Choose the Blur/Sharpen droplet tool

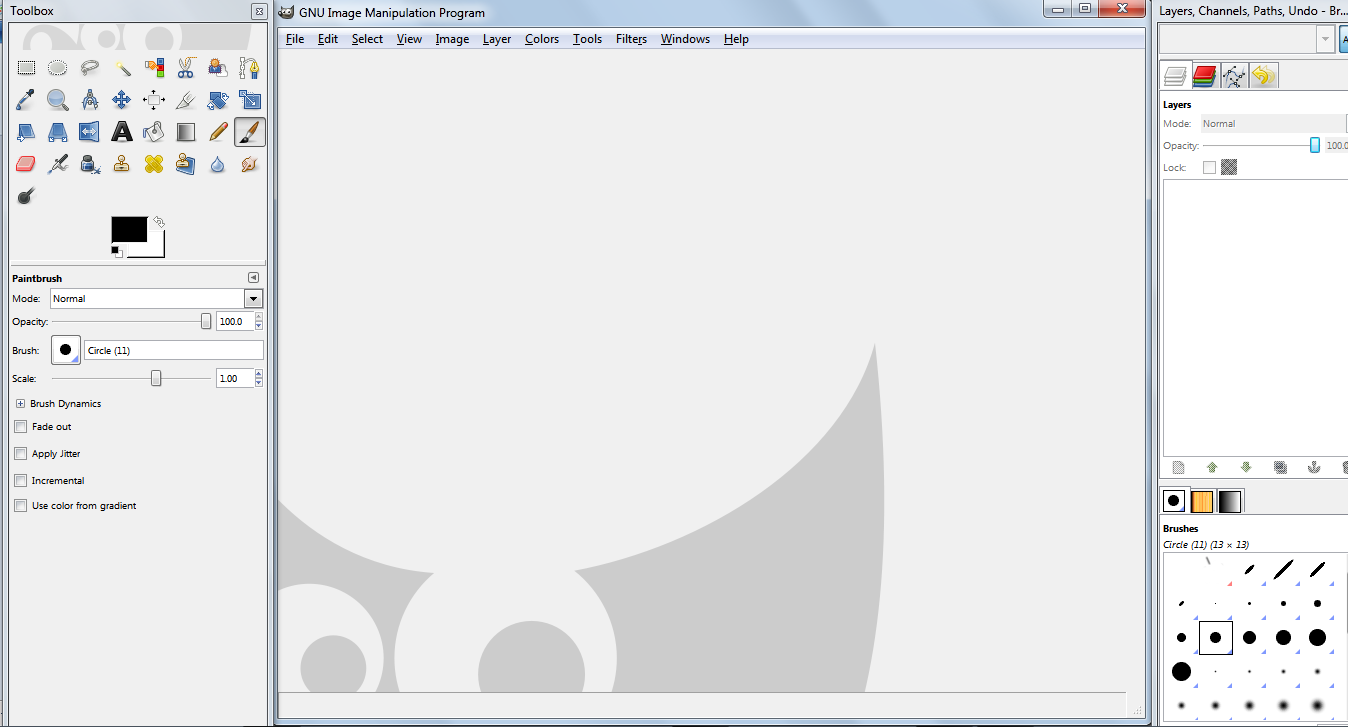tap(218, 164)
